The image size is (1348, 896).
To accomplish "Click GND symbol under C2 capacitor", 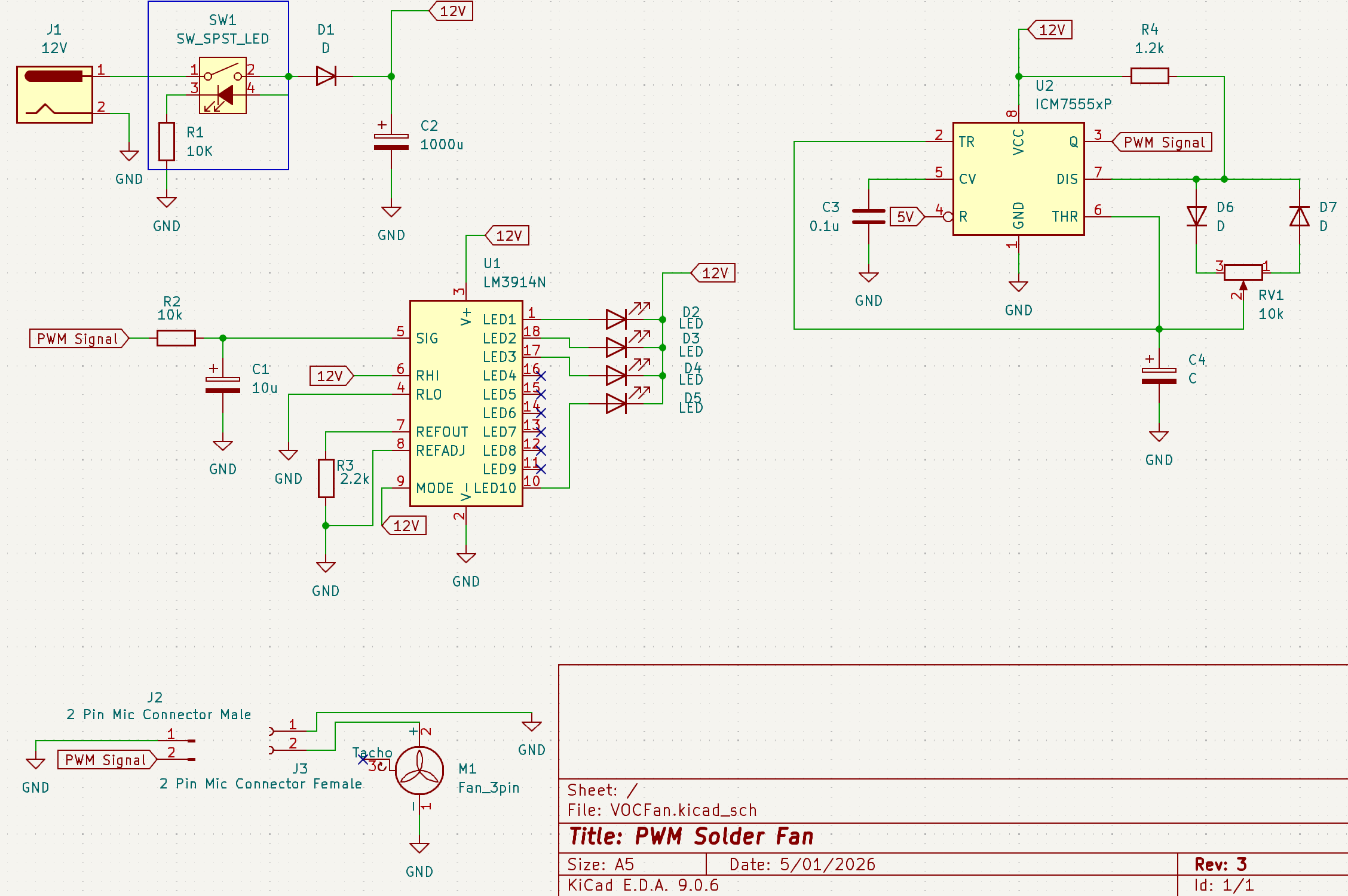I will (391, 212).
